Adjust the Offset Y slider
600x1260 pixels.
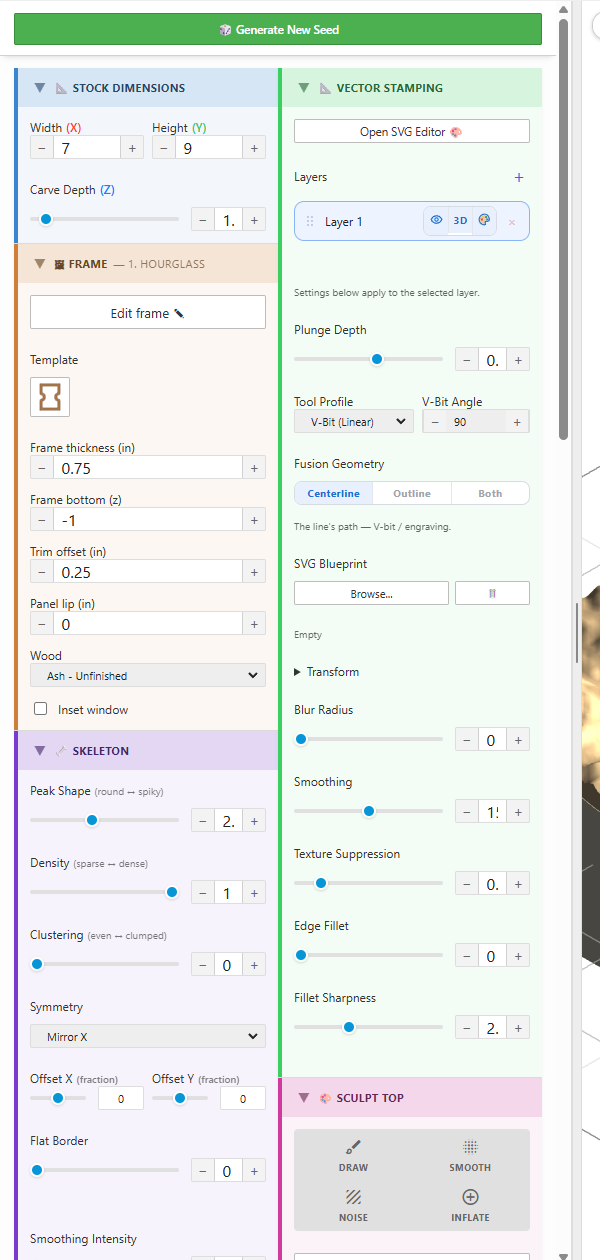180,1098
